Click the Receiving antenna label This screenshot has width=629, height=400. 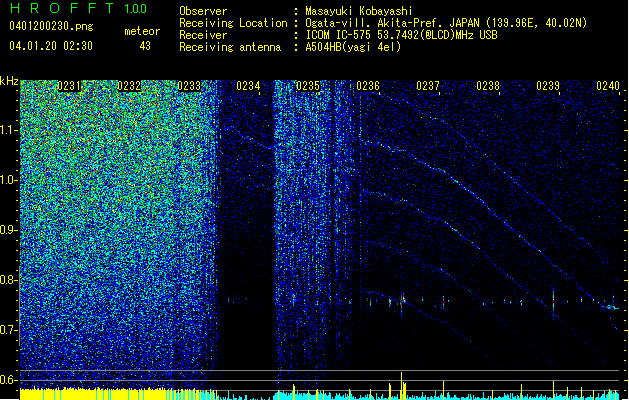coord(230,47)
